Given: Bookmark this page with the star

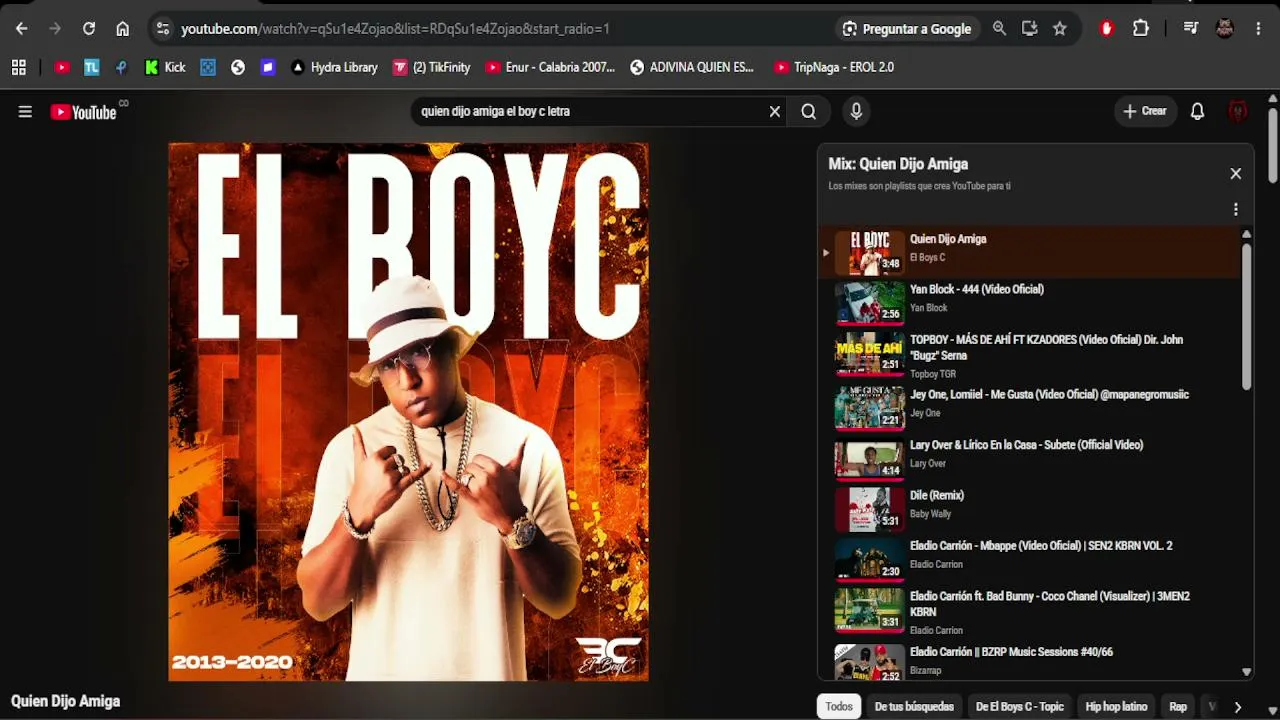Looking at the screenshot, I should coord(1060,29).
